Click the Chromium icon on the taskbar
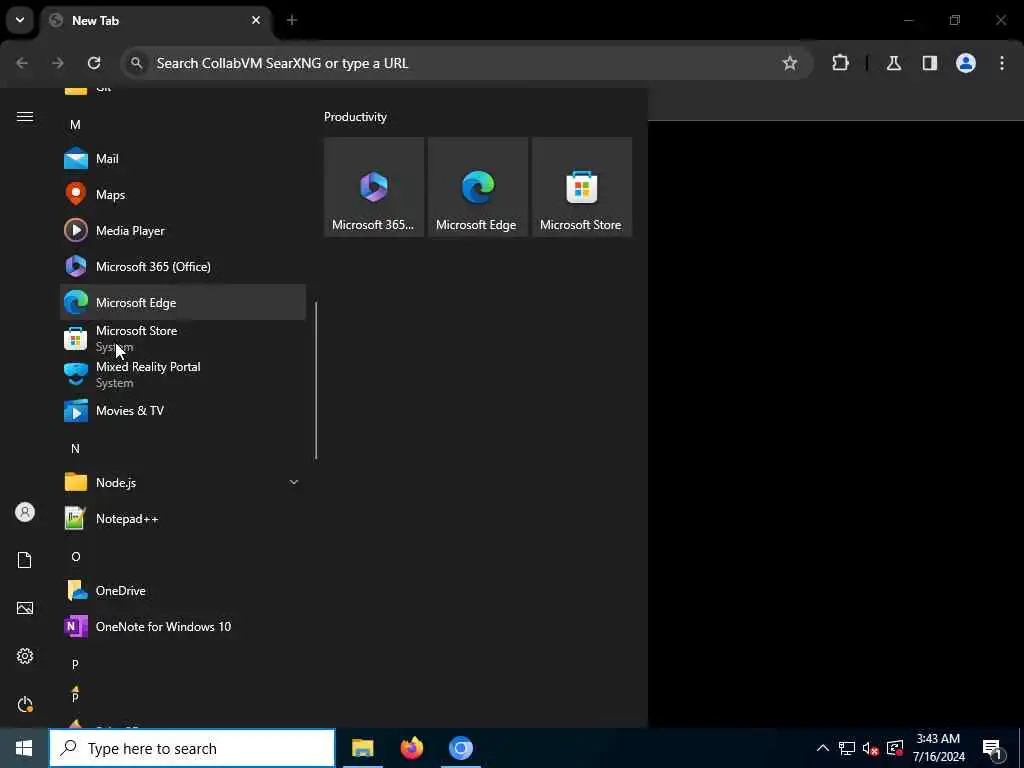The height and width of the screenshot is (768, 1024). [x=460, y=748]
